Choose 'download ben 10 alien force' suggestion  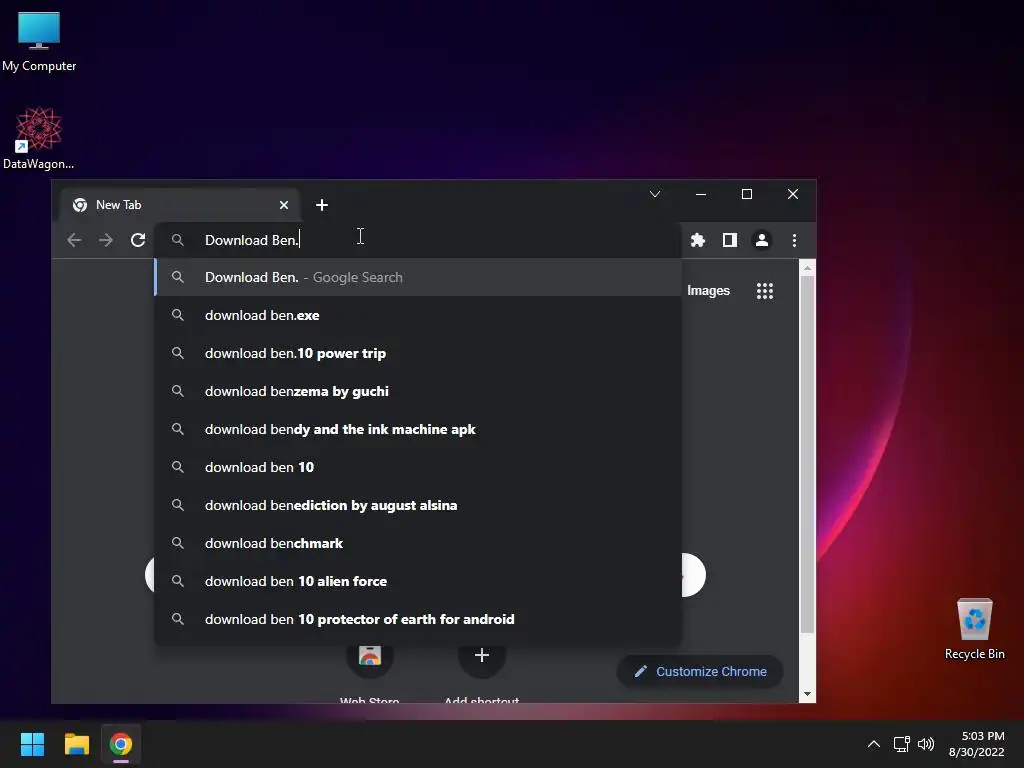(418, 581)
